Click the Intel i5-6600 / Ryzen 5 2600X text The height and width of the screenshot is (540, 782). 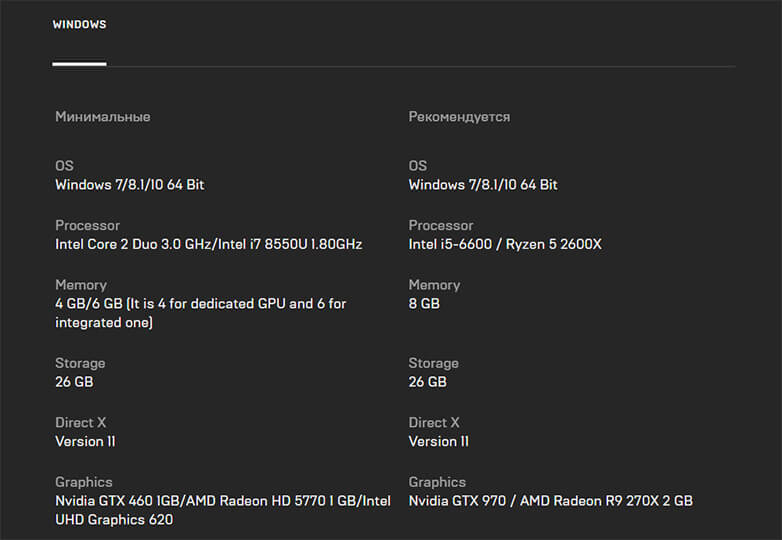tap(505, 244)
